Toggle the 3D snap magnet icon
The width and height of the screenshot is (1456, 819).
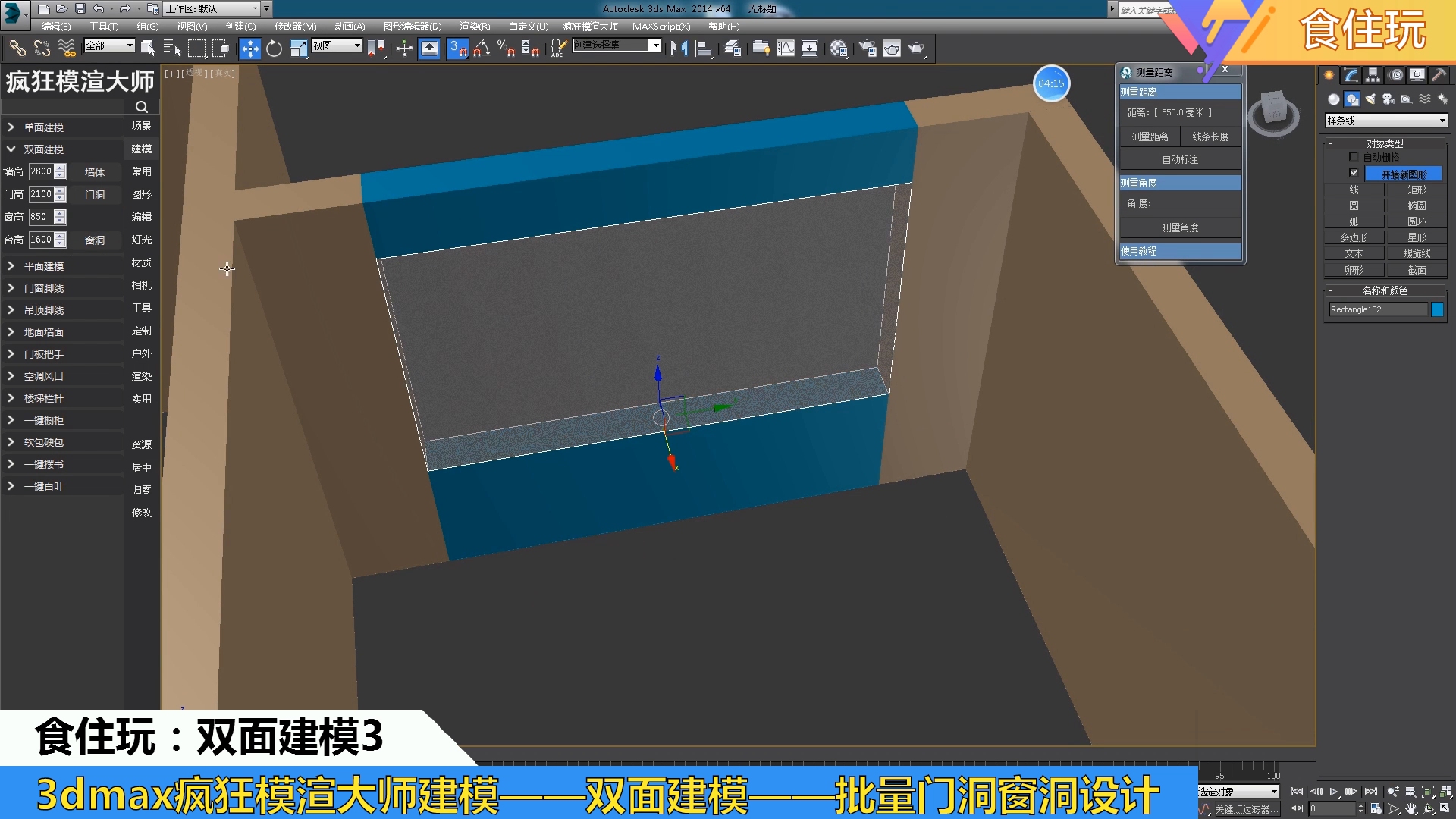(458, 48)
